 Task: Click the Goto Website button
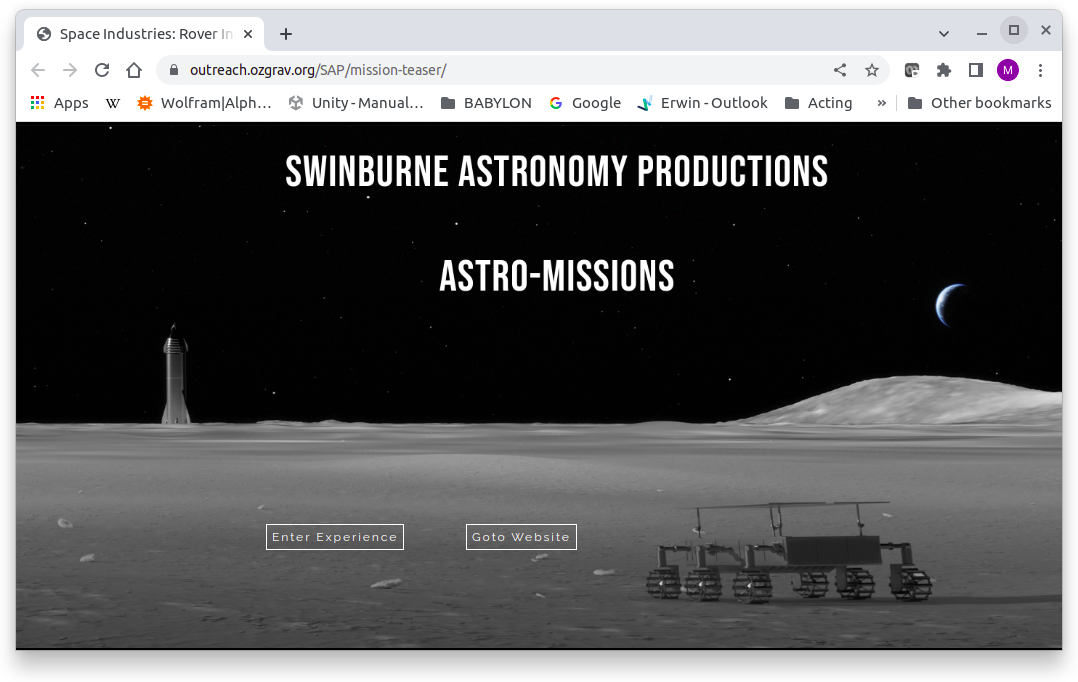(521, 537)
